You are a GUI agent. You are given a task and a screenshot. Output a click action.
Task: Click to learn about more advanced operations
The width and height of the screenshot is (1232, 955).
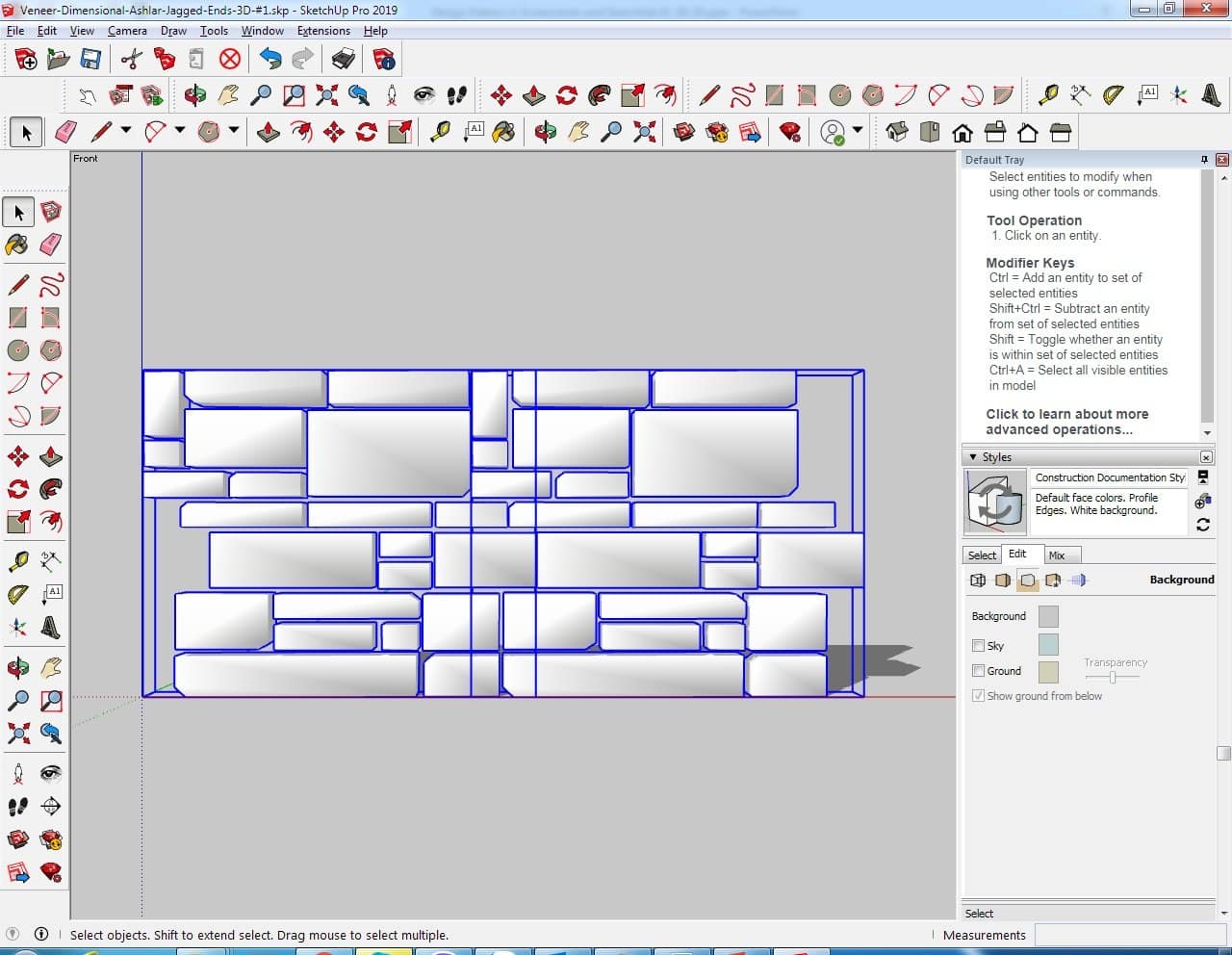(x=1066, y=422)
